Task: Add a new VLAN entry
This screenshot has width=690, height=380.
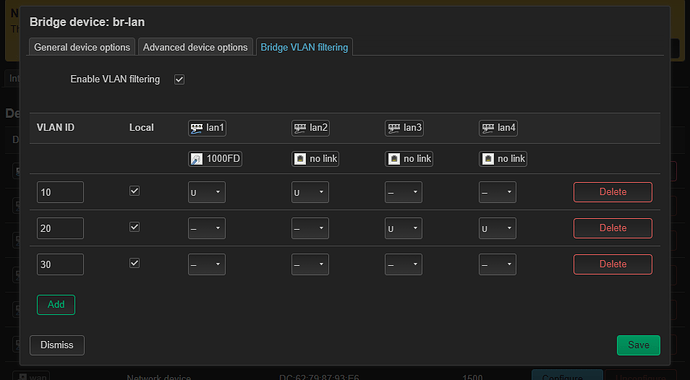Action: 56,305
